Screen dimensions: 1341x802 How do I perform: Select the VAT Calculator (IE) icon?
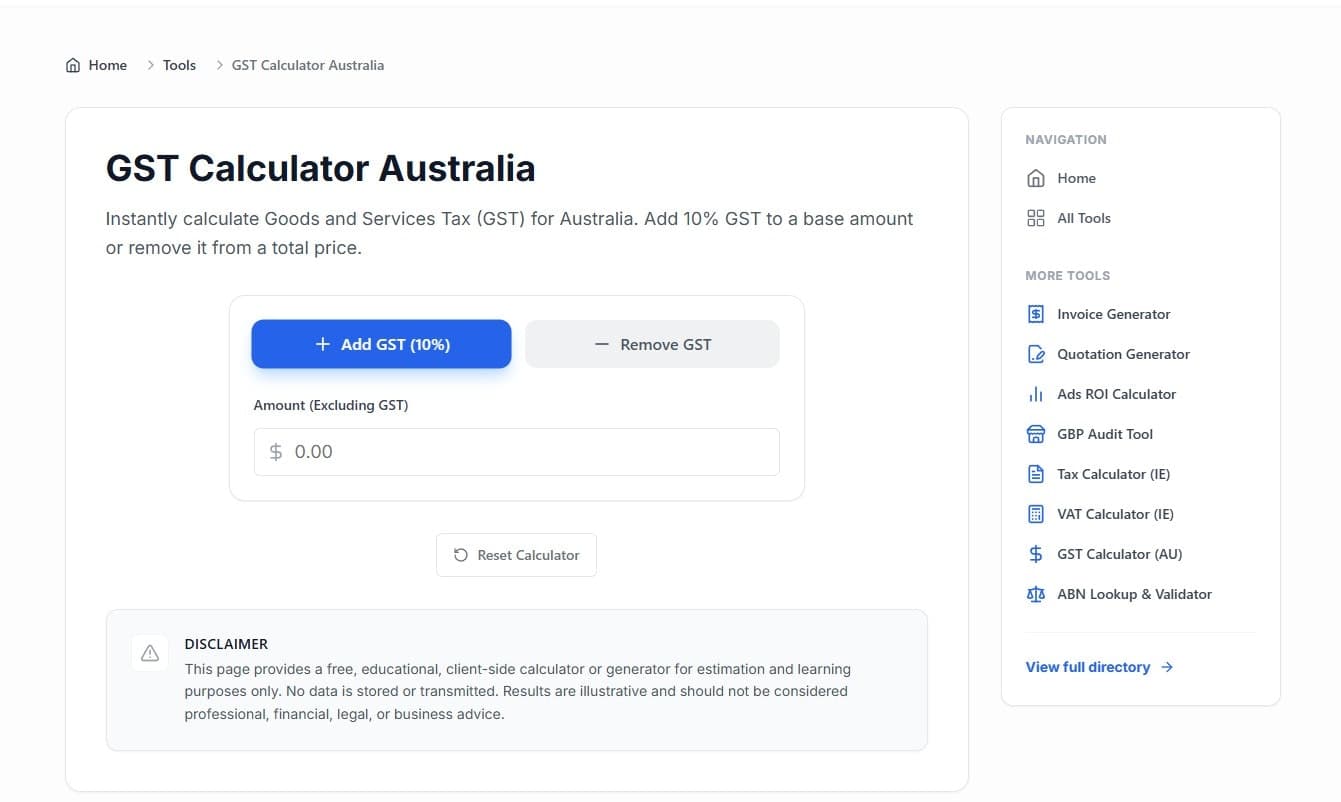point(1035,513)
